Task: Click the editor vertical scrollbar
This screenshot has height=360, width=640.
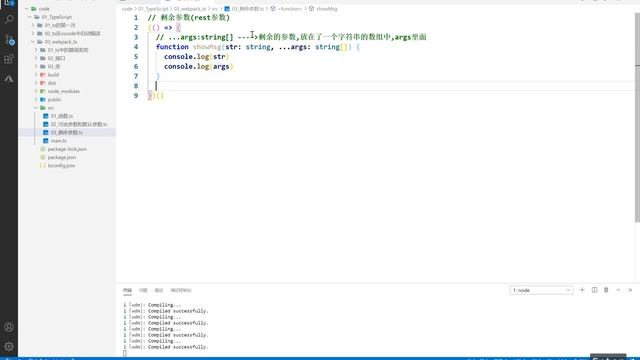Action: 637,118
